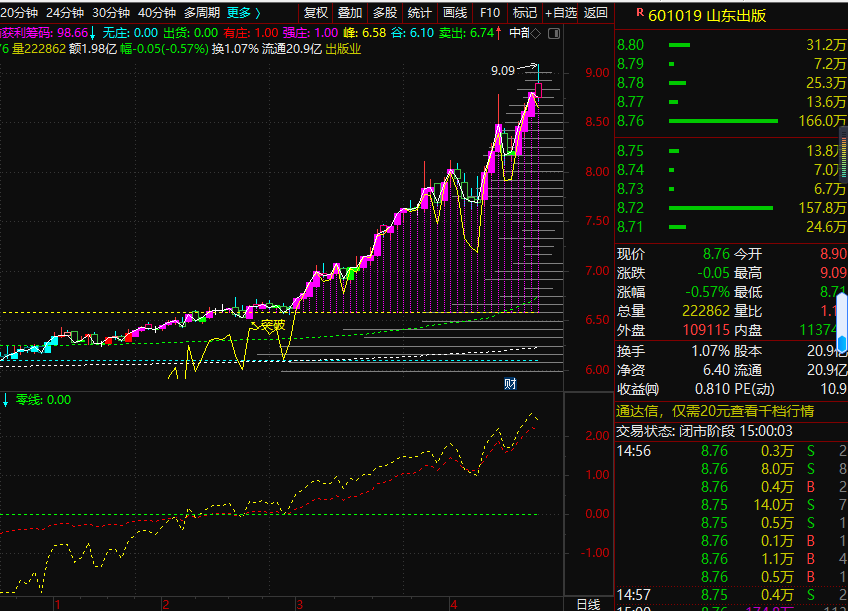Image resolution: width=848 pixels, height=611 pixels.
Task: Click the panel layout icon beside 中创
Action: 552,33
